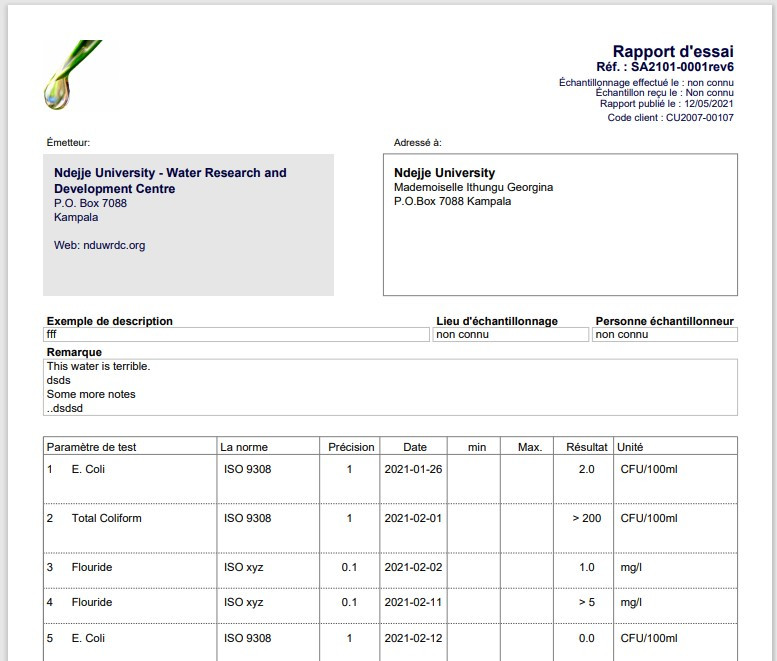Click recipient heading 'Ndejje University'

pos(444,173)
